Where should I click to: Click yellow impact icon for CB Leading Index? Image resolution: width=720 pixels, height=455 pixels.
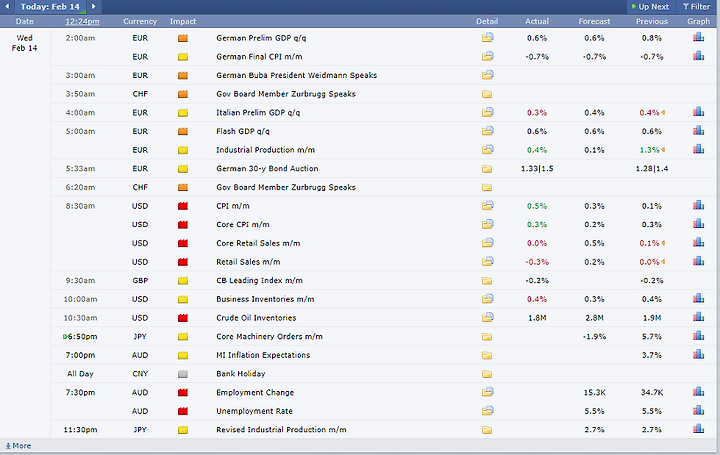pyautogui.click(x=183, y=281)
